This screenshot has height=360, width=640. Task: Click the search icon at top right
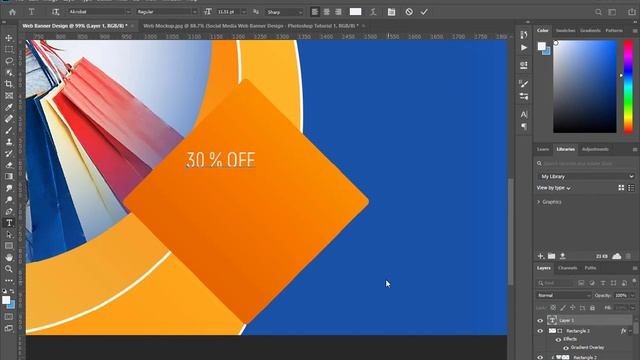click(x=598, y=12)
